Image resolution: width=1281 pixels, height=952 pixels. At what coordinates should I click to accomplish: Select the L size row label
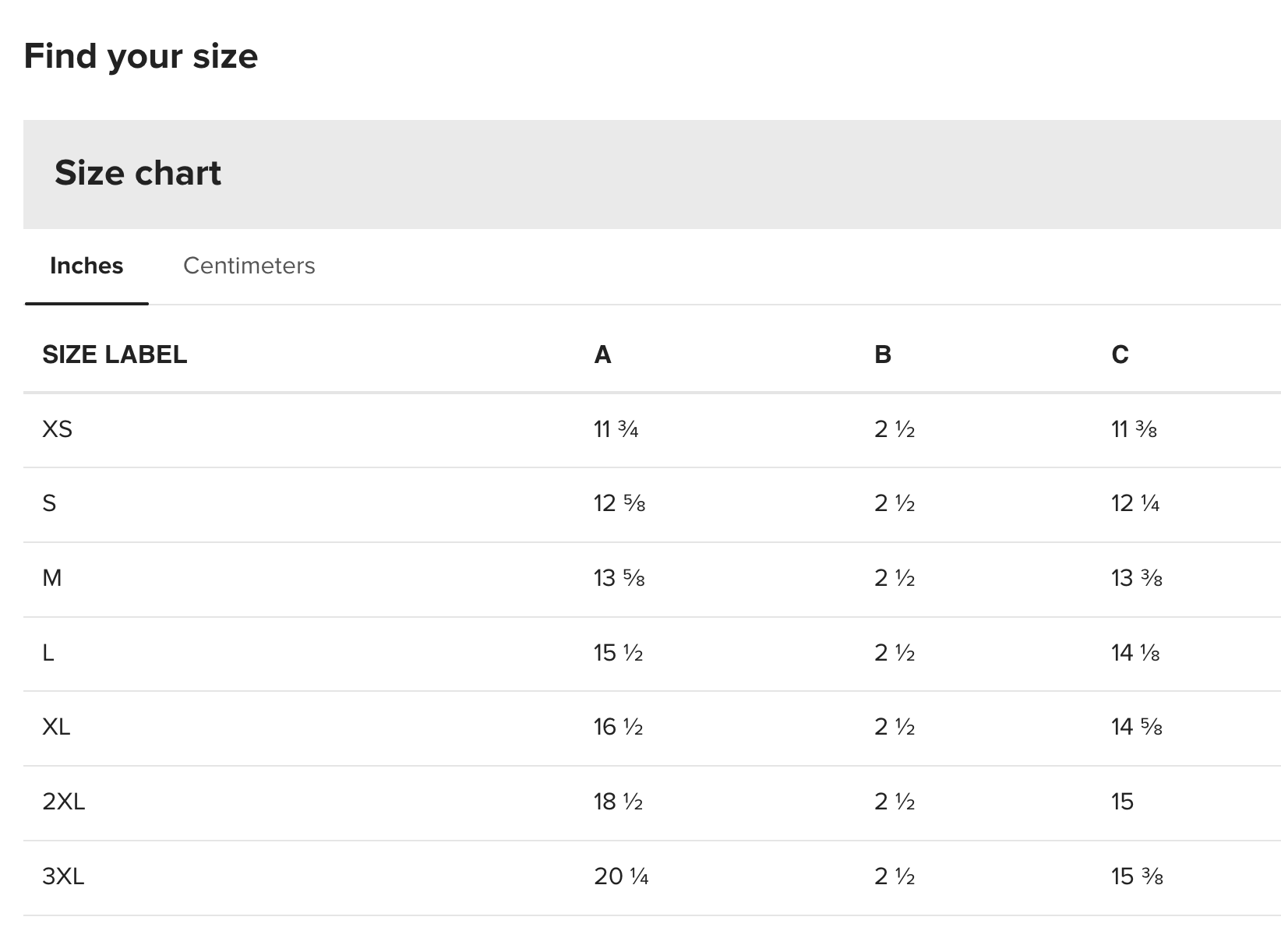pos(48,652)
